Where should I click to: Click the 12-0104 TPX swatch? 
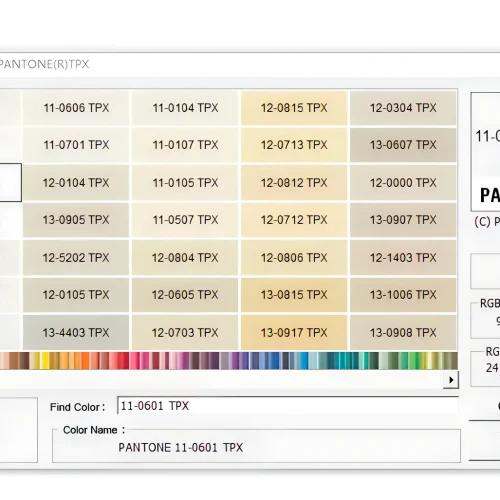pos(76,183)
